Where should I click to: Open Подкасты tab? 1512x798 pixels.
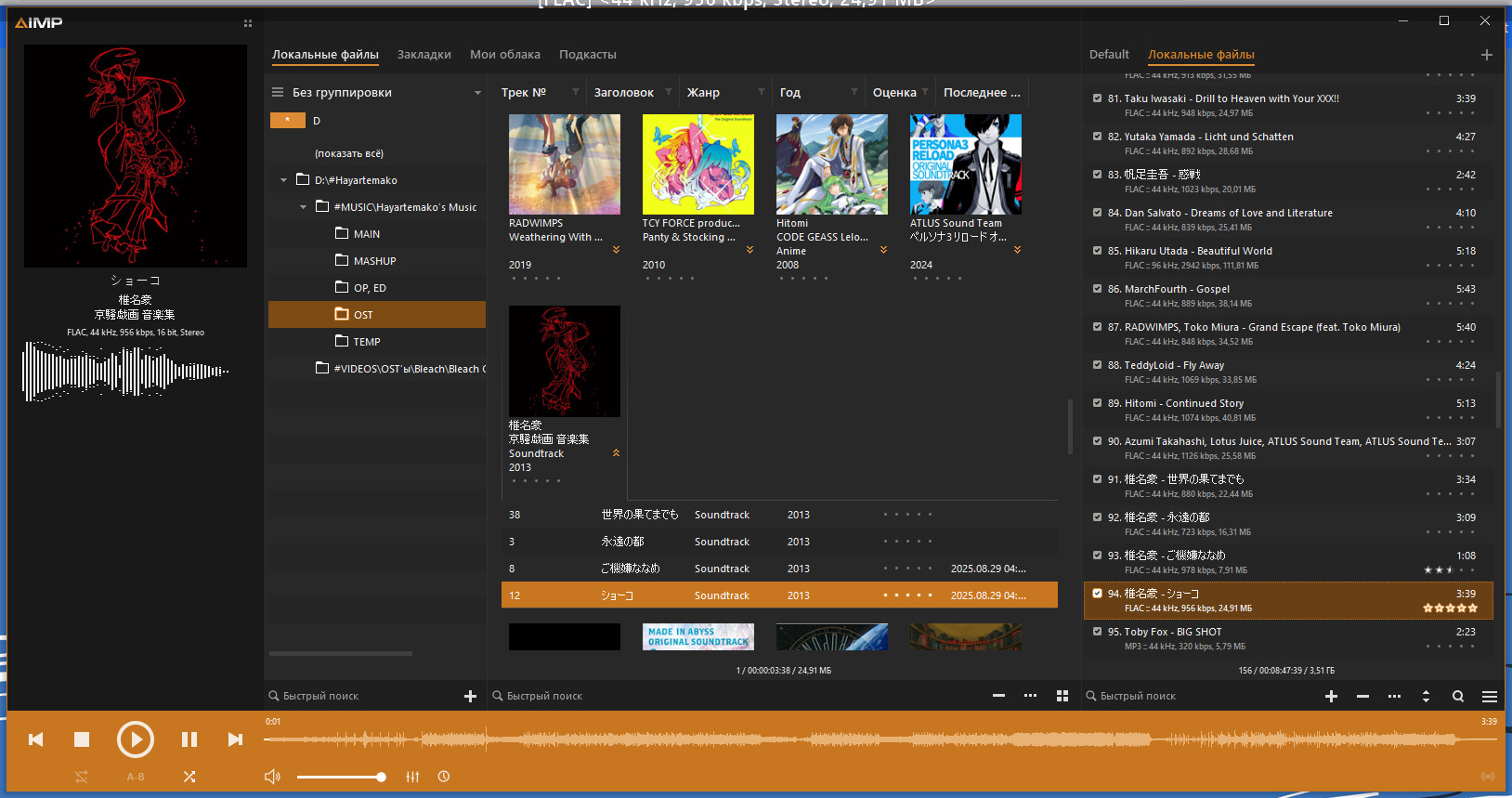[588, 55]
